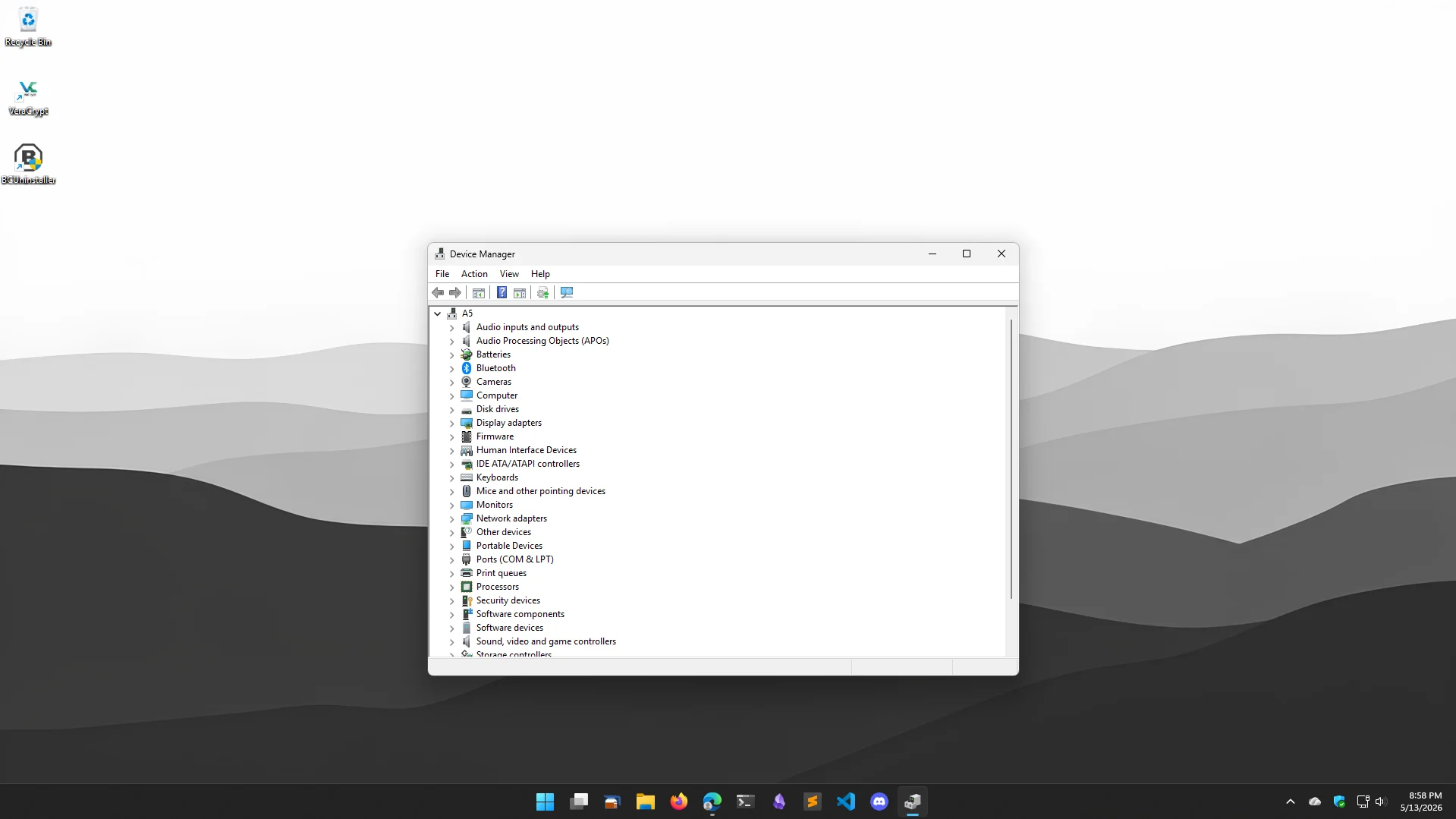Open Windows Security tray icon
Screen dimensions: 1456x819
tap(1339, 802)
